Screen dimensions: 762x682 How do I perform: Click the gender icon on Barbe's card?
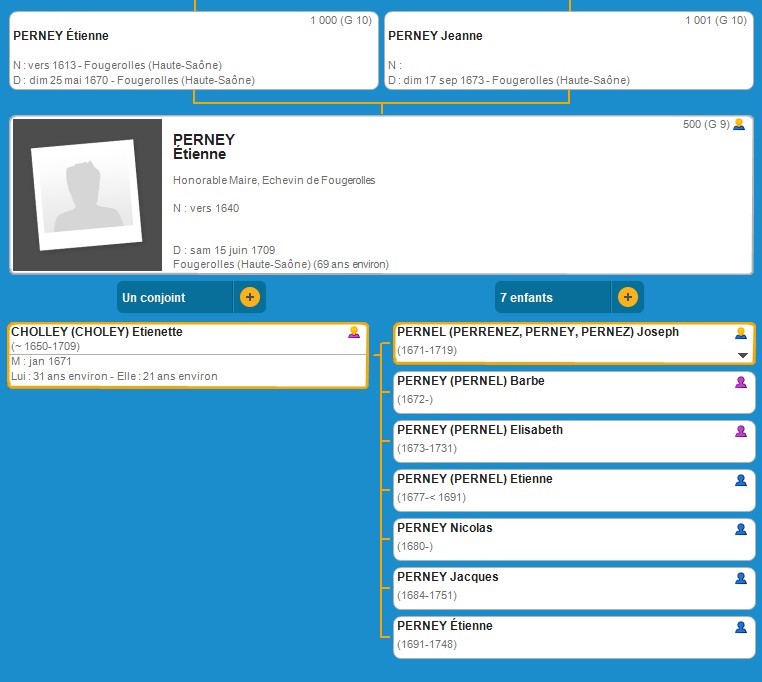[741, 382]
